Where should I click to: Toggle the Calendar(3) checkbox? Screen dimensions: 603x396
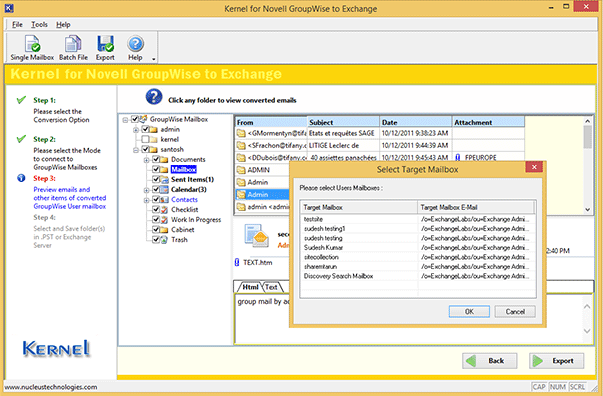click(x=156, y=189)
